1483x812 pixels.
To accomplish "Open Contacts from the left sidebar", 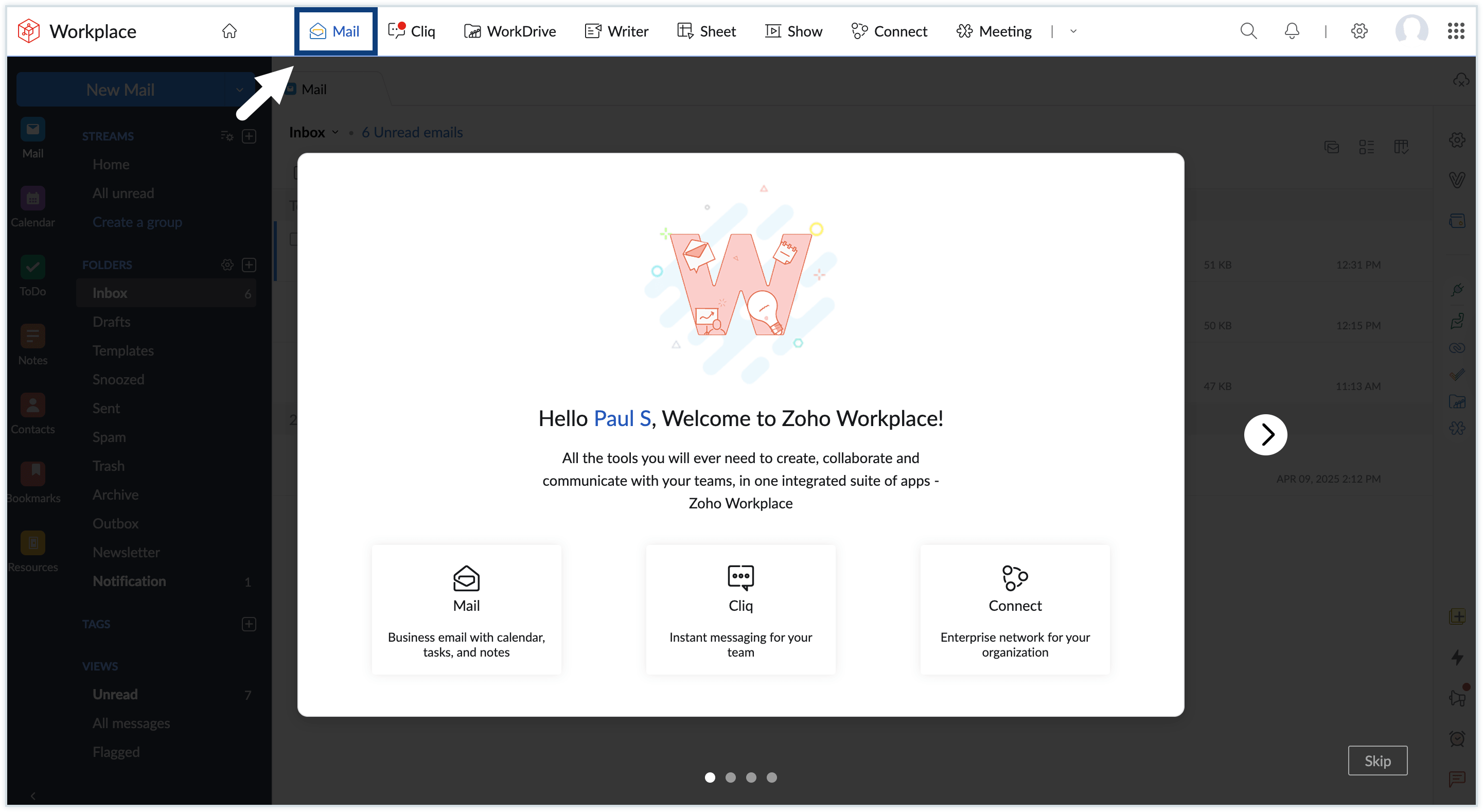I will tap(33, 414).
